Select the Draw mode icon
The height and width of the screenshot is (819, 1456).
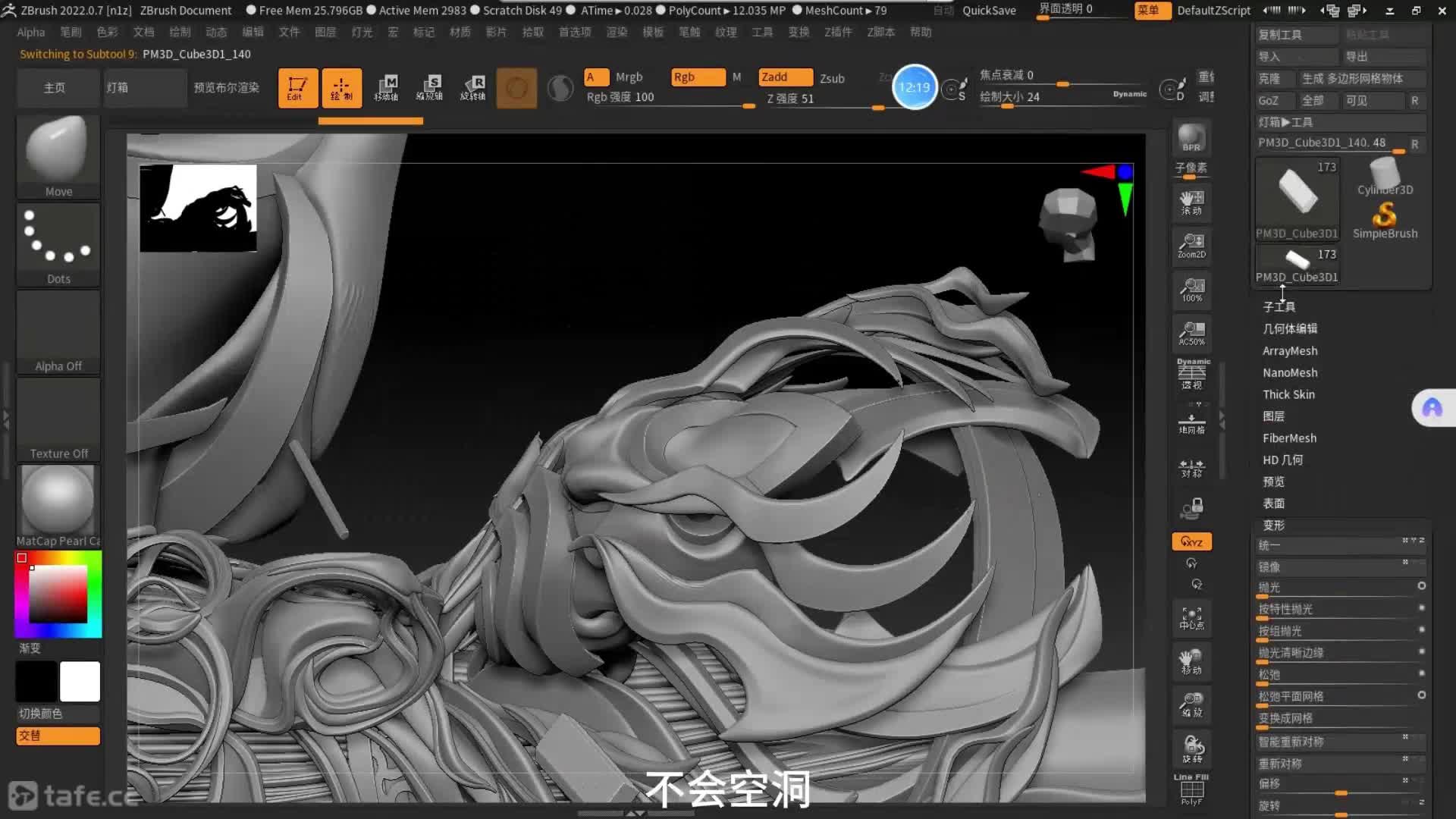341,88
